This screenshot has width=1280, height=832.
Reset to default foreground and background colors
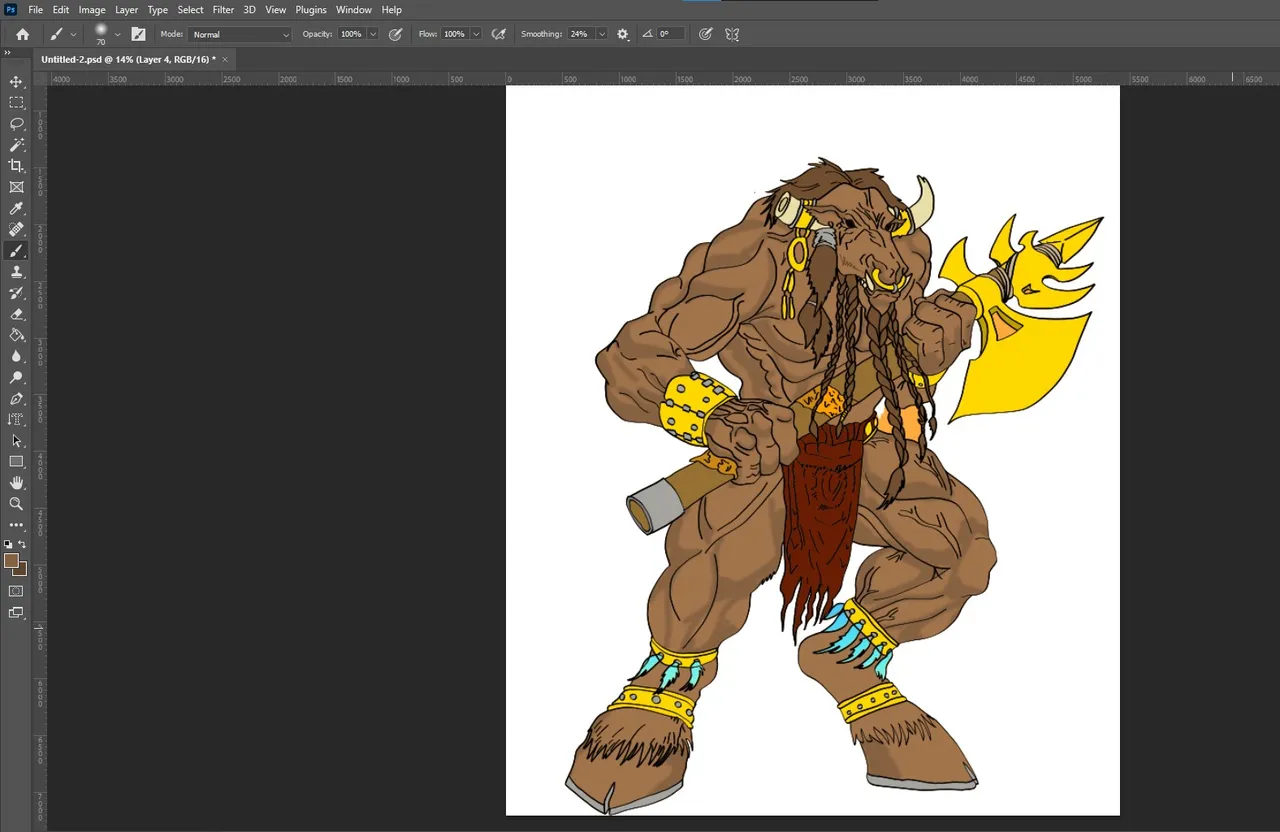(x=9, y=545)
